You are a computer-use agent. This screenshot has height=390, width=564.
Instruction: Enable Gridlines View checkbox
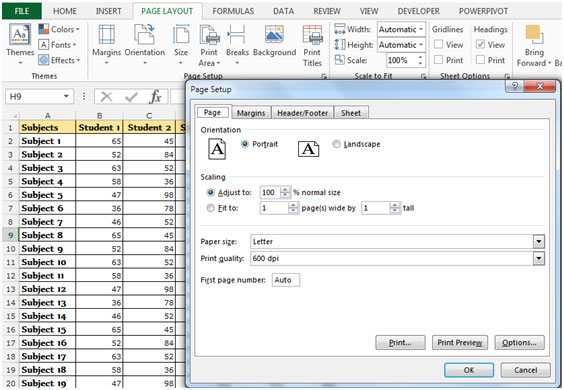(438, 44)
